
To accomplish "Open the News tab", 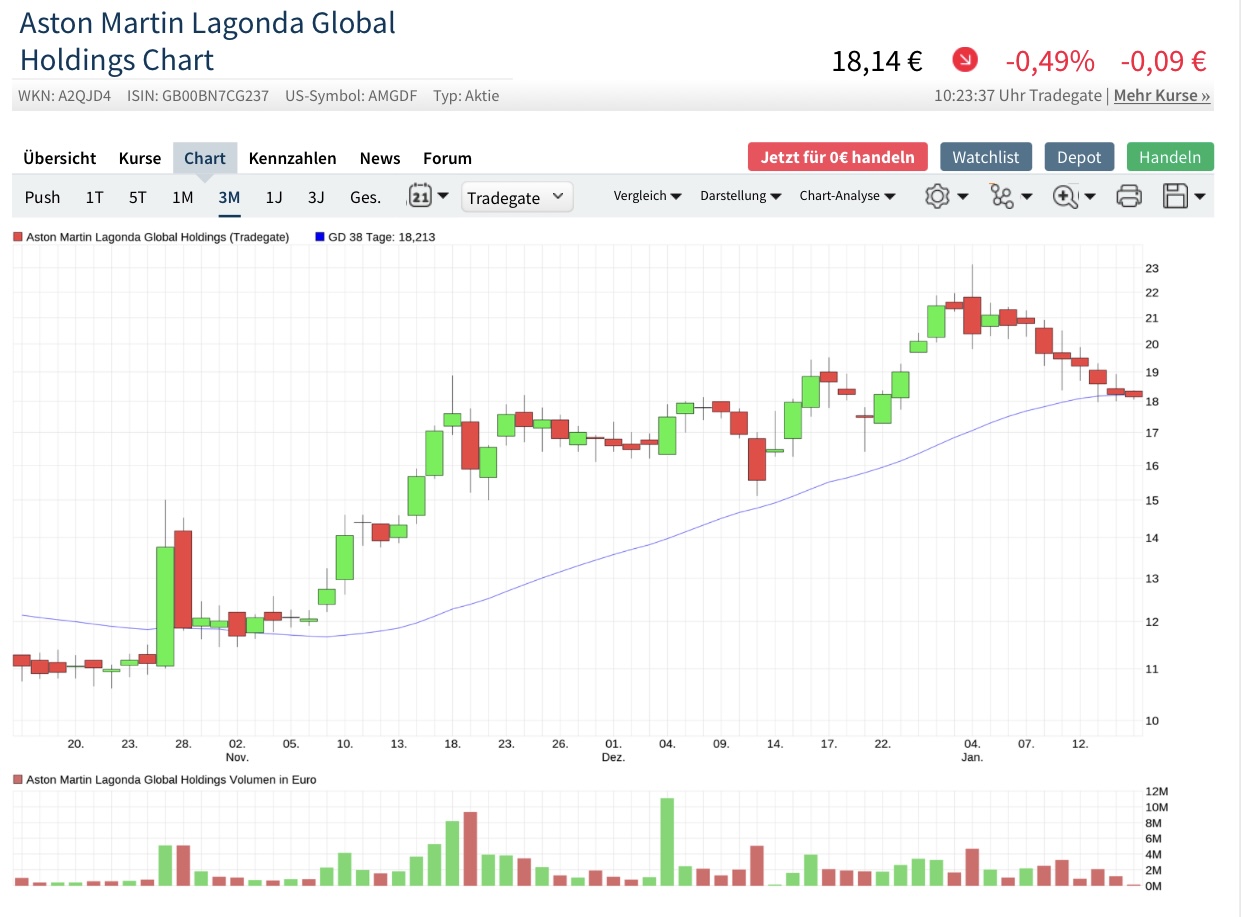I will tap(380, 158).
